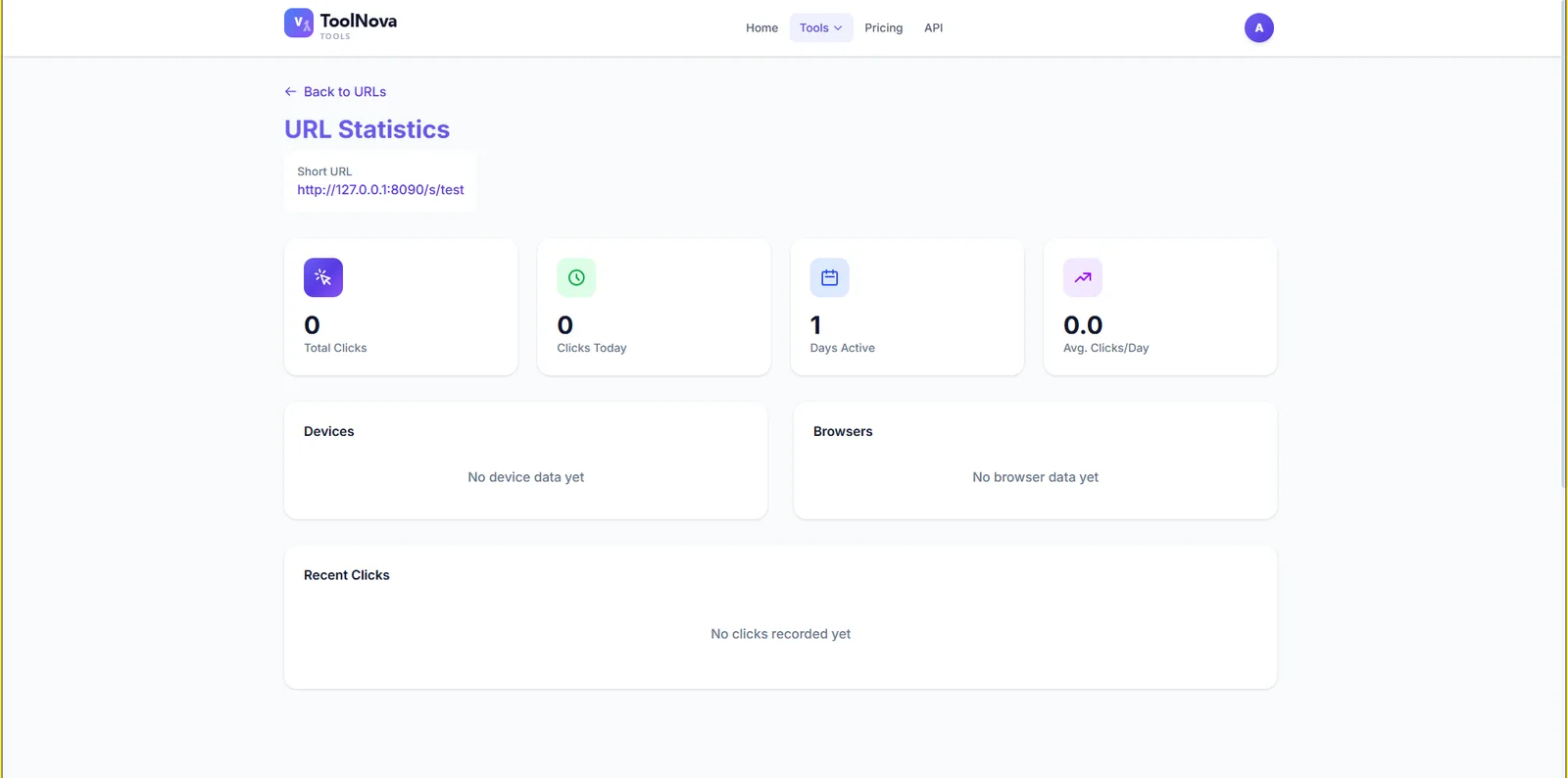Click the "Short URL" label
Image resolution: width=1568 pixels, height=778 pixels.
(x=324, y=171)
